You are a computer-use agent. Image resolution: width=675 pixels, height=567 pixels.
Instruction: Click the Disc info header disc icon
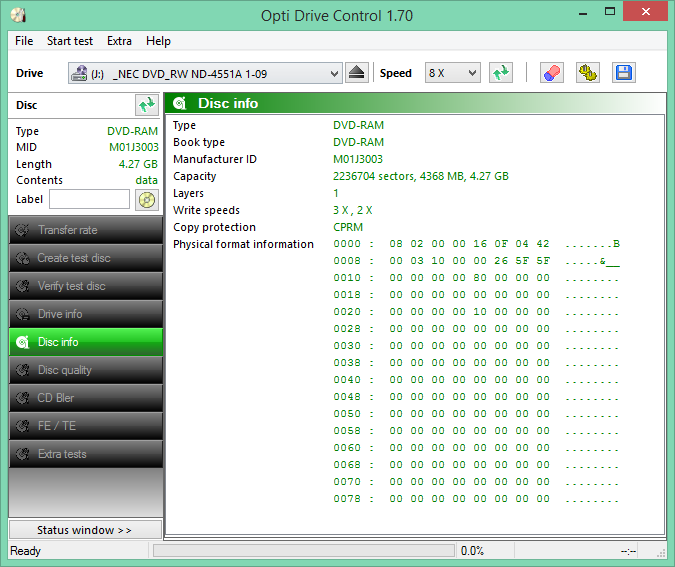(180, 103)
